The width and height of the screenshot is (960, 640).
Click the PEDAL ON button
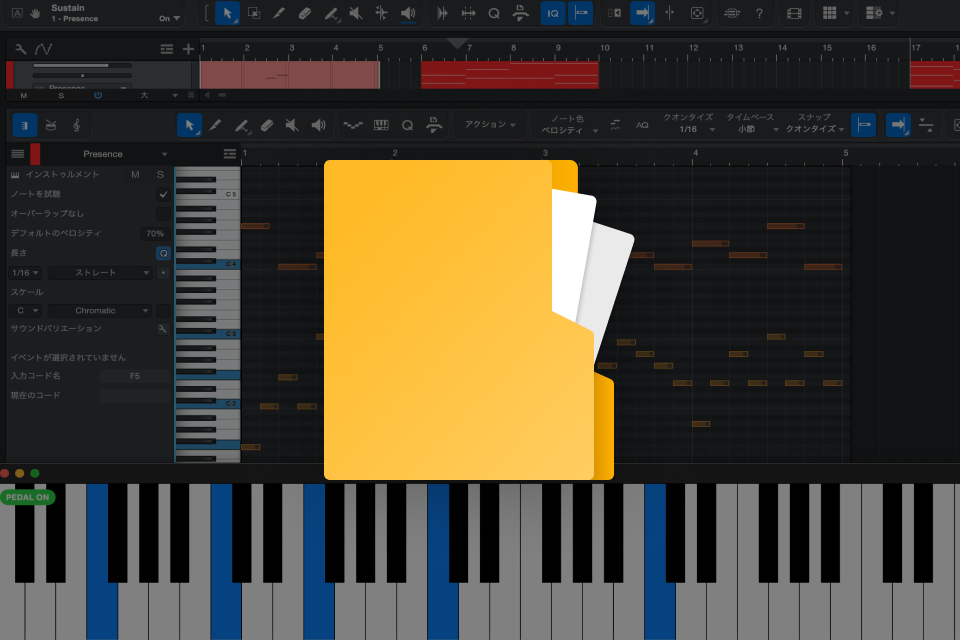click(28, 497)
